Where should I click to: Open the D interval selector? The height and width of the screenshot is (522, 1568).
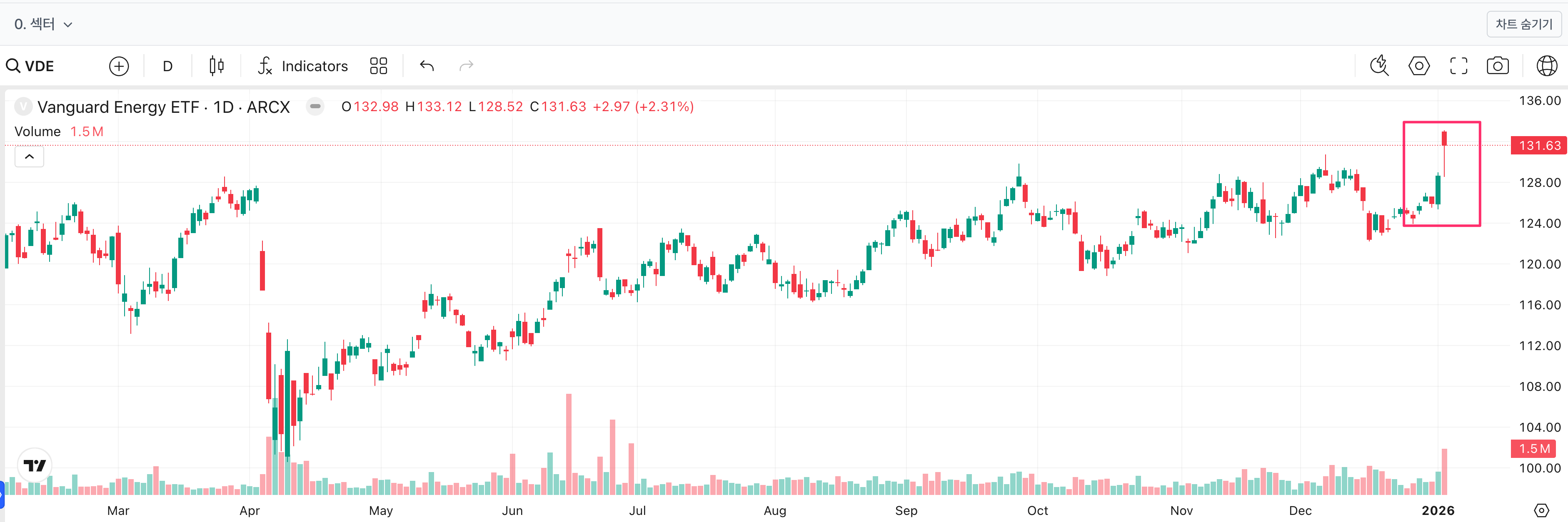click(x=167, y=66)
